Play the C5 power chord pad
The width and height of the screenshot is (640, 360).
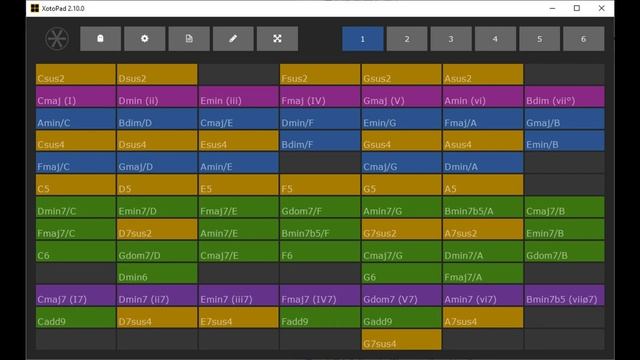76,184
